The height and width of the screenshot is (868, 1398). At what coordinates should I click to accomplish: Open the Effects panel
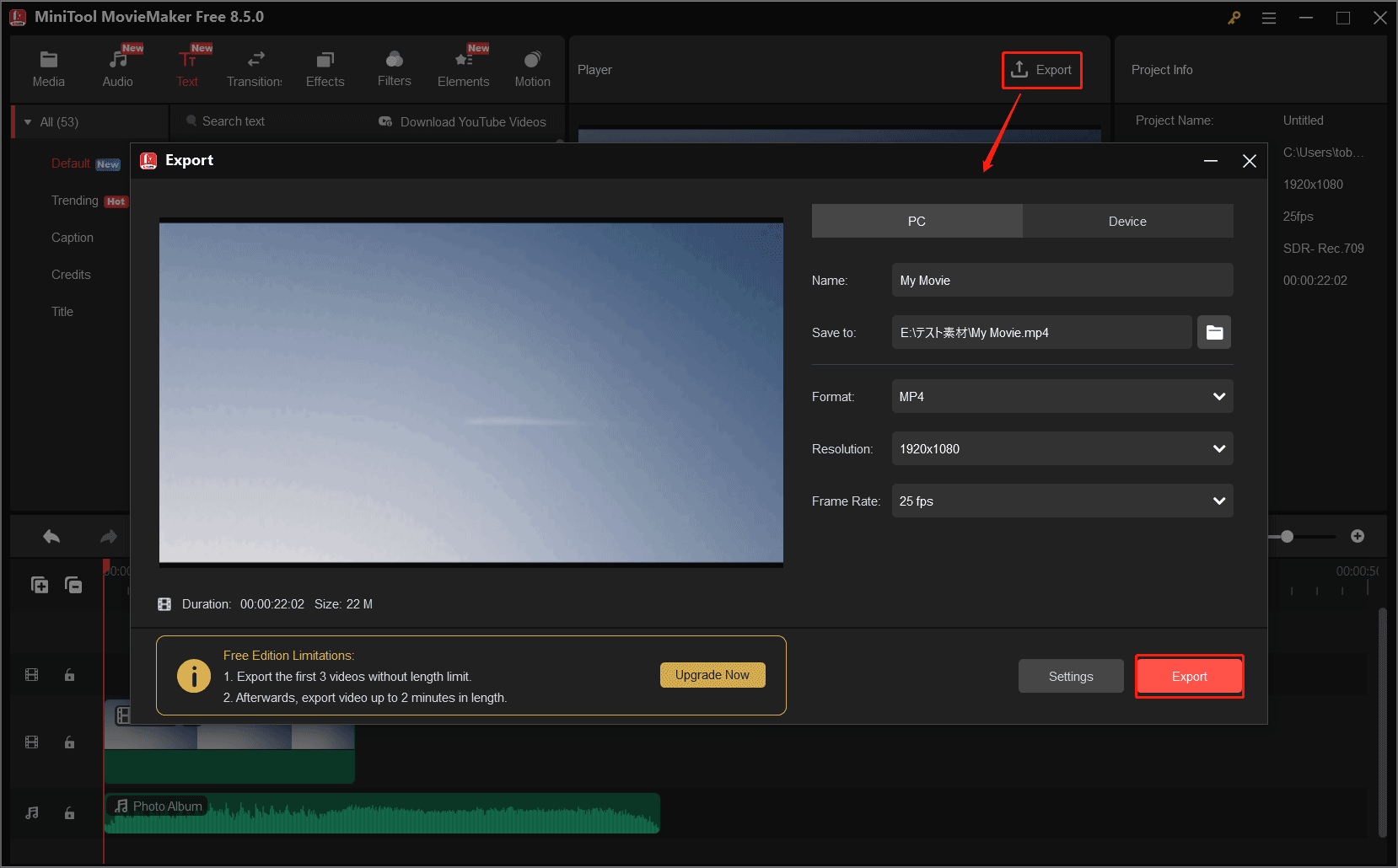325,67
